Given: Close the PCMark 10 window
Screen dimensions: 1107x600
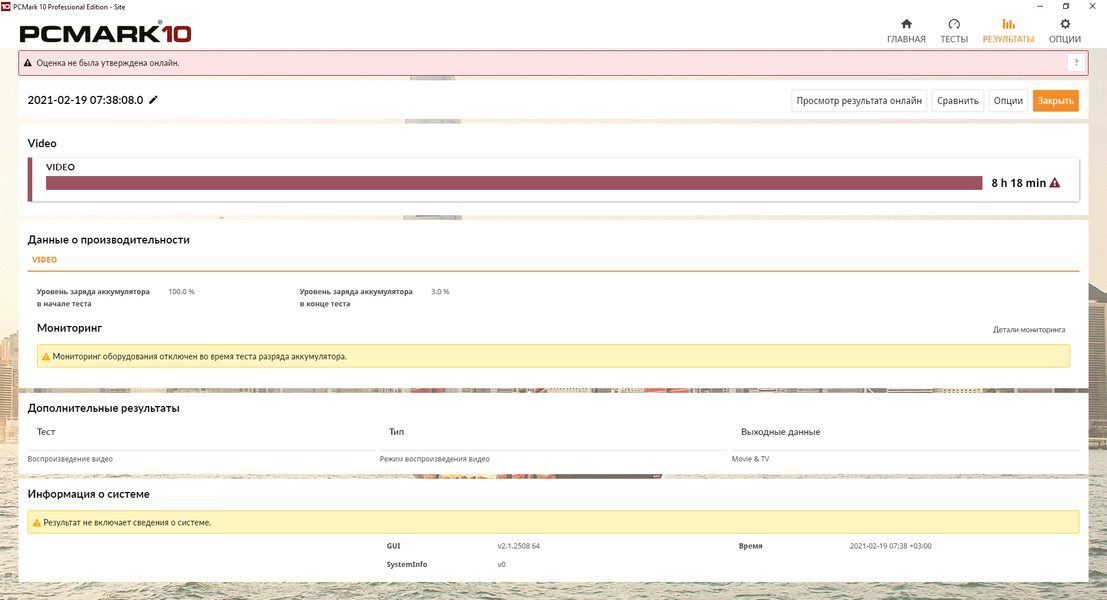Looking at the screenshot, I should tap(1092, 6).
